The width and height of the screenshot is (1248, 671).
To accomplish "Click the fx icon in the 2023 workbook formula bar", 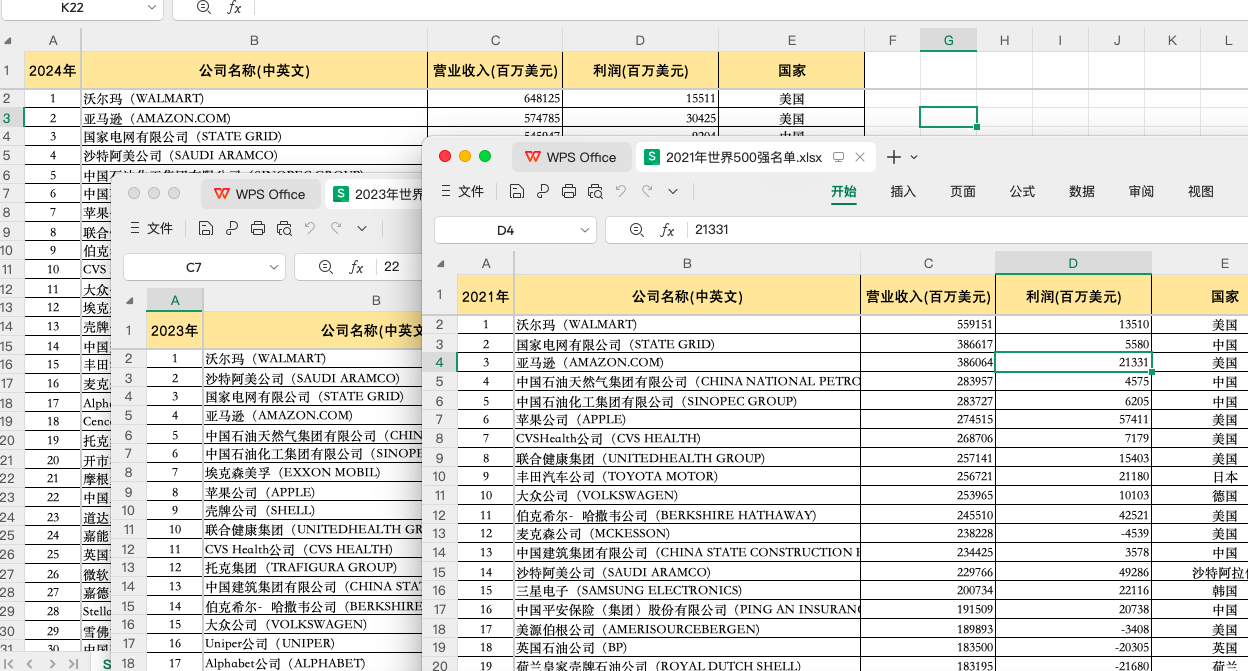I will pos(355,267).
